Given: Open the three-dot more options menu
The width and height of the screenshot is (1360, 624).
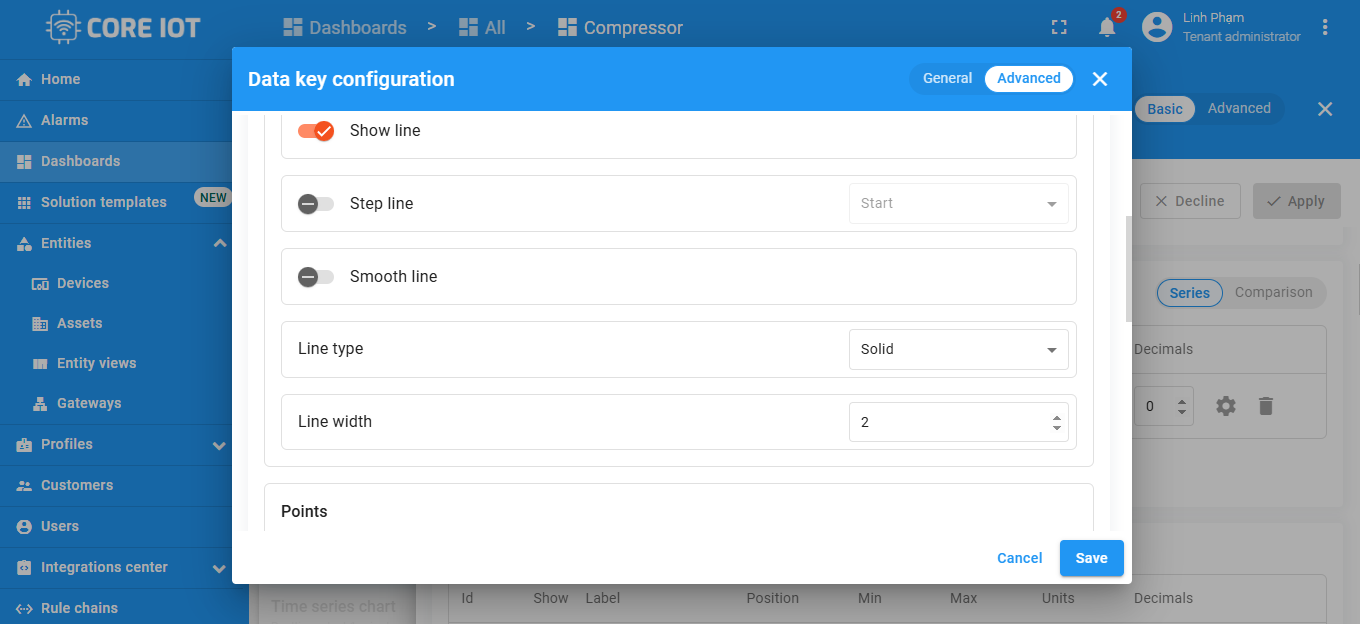Looking at the screenshot, I should (1326, 27).
